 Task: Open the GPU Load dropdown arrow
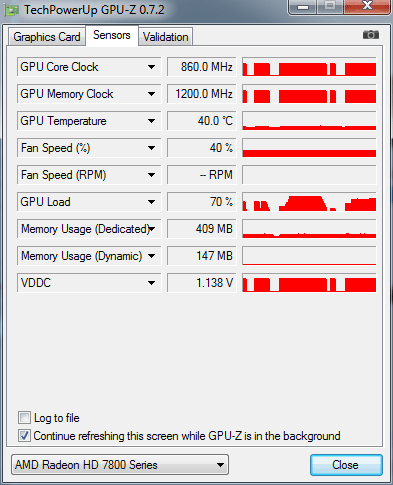(x=151, y=202)
